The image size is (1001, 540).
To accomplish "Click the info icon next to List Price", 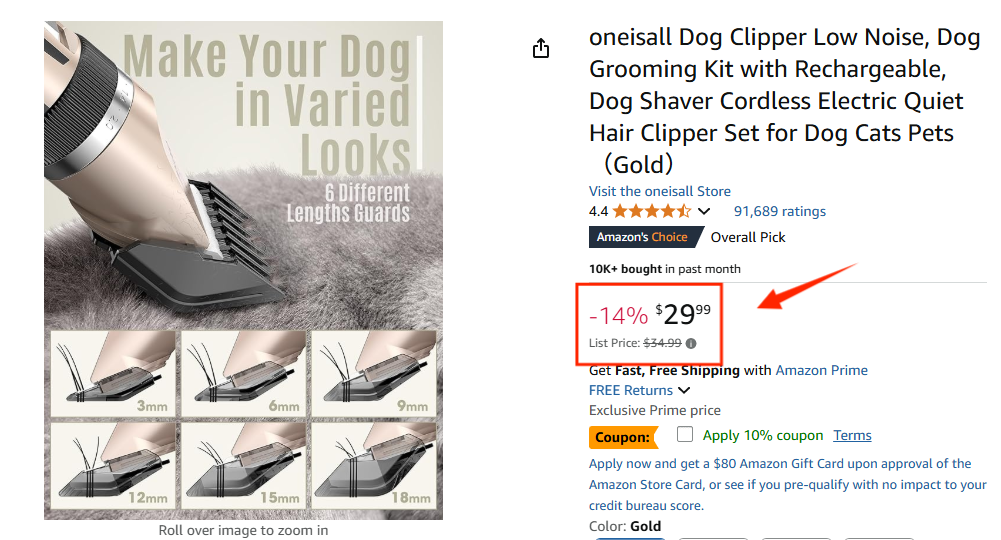I will 691,343.
